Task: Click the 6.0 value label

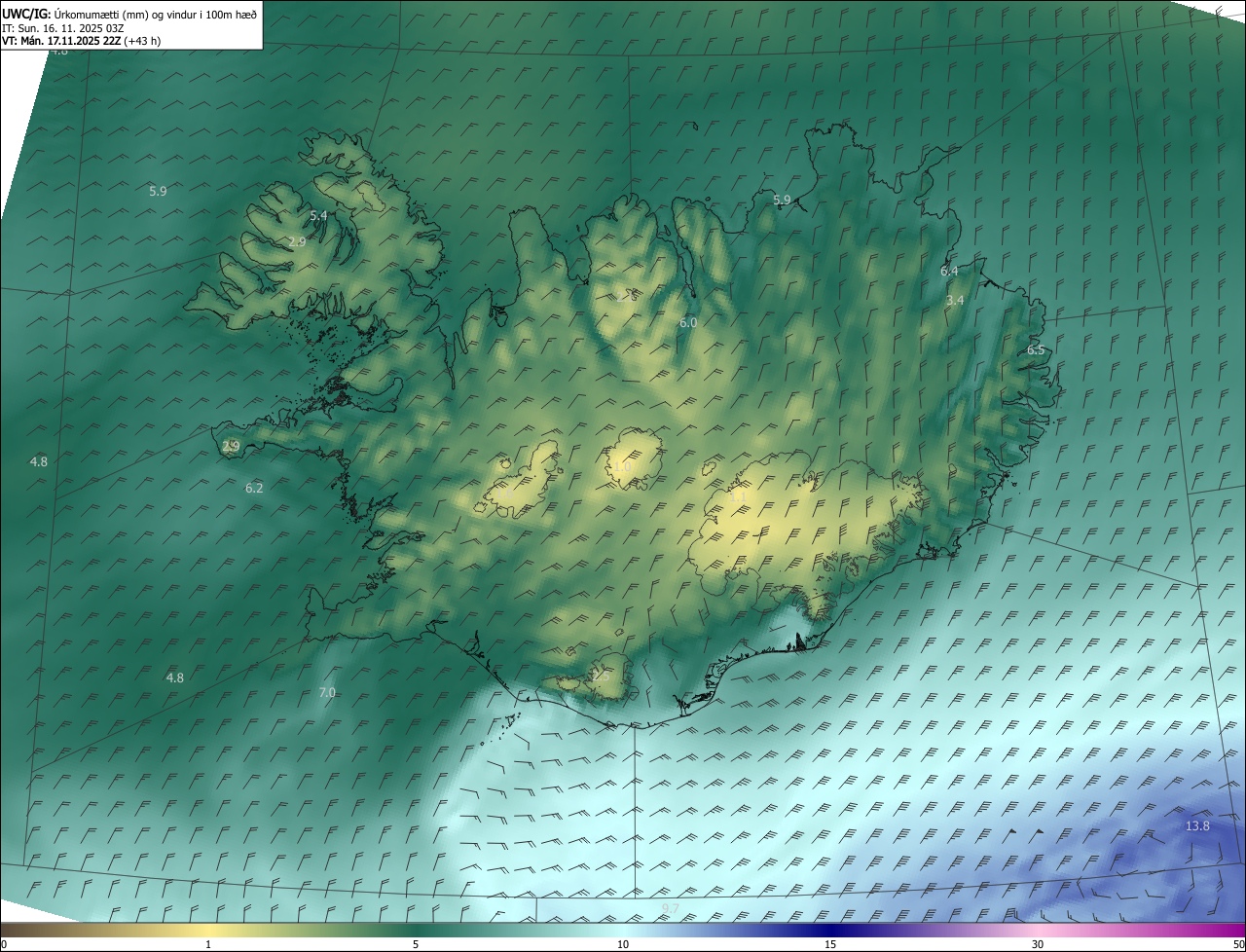Action: pyautogui.click(x=688, y=322)
